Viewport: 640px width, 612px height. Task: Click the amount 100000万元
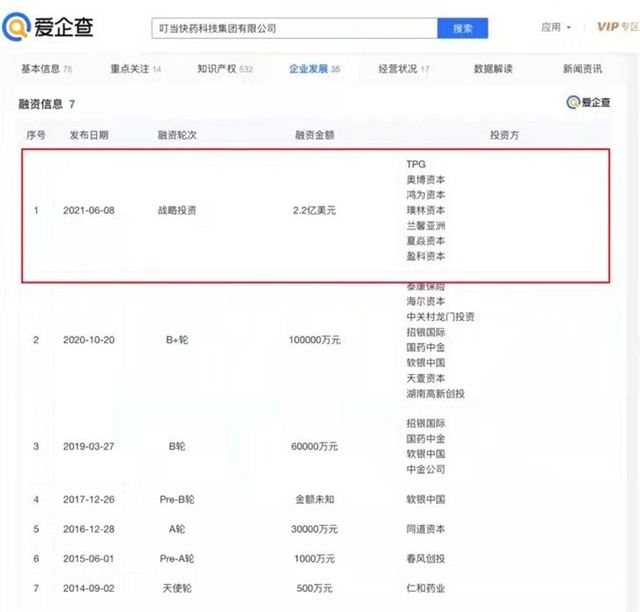tap(314, 340)
